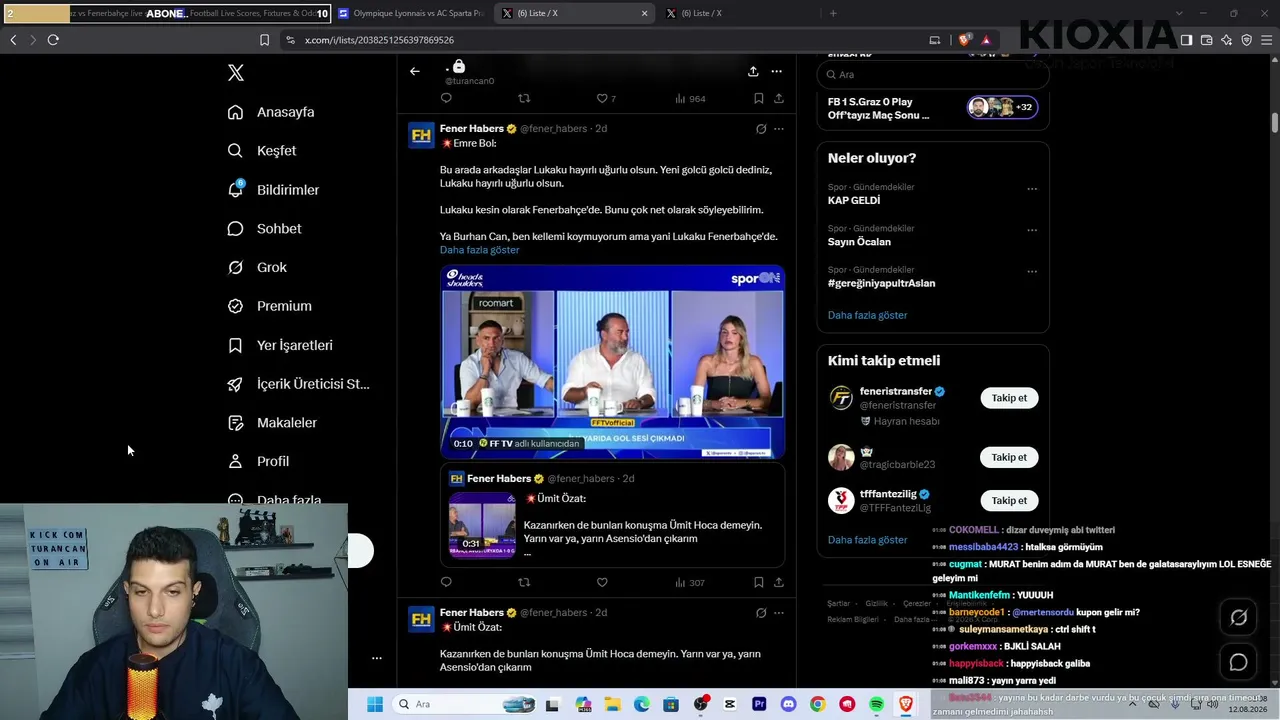Open Makaleler in the sidebar
Viewport: 1280px width, 720px height.
(x=272, y=423)
